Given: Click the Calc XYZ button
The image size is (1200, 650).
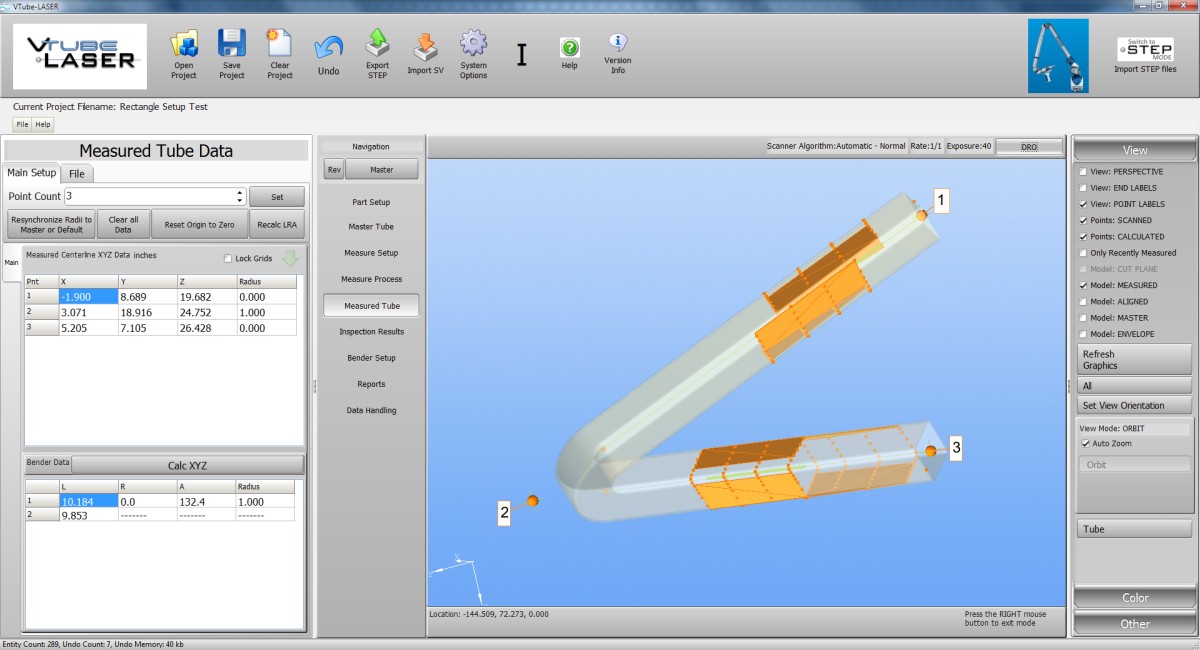Looking at the screenshot, I should [187, 464].
